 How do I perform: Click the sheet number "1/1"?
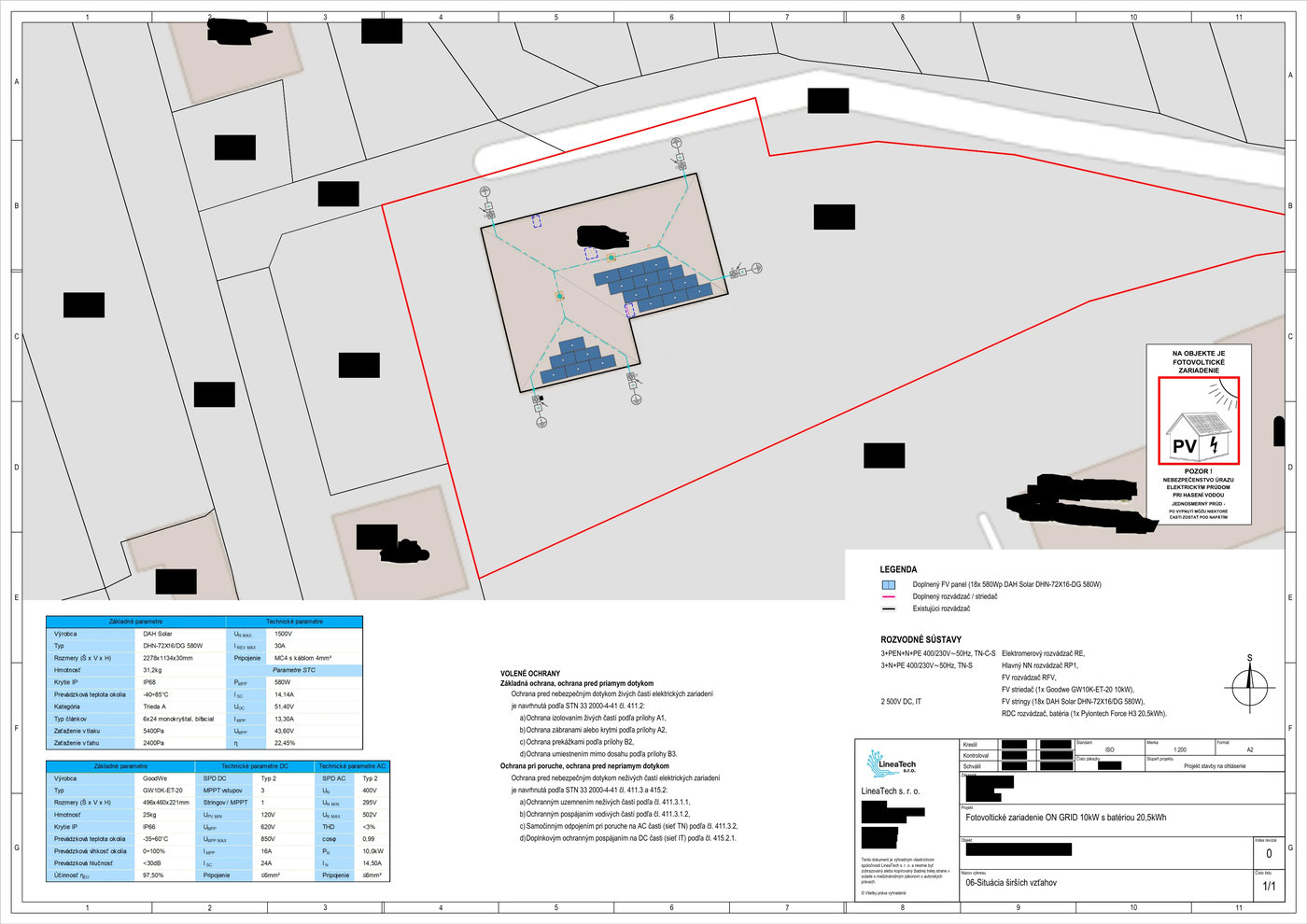point(1269,887)
